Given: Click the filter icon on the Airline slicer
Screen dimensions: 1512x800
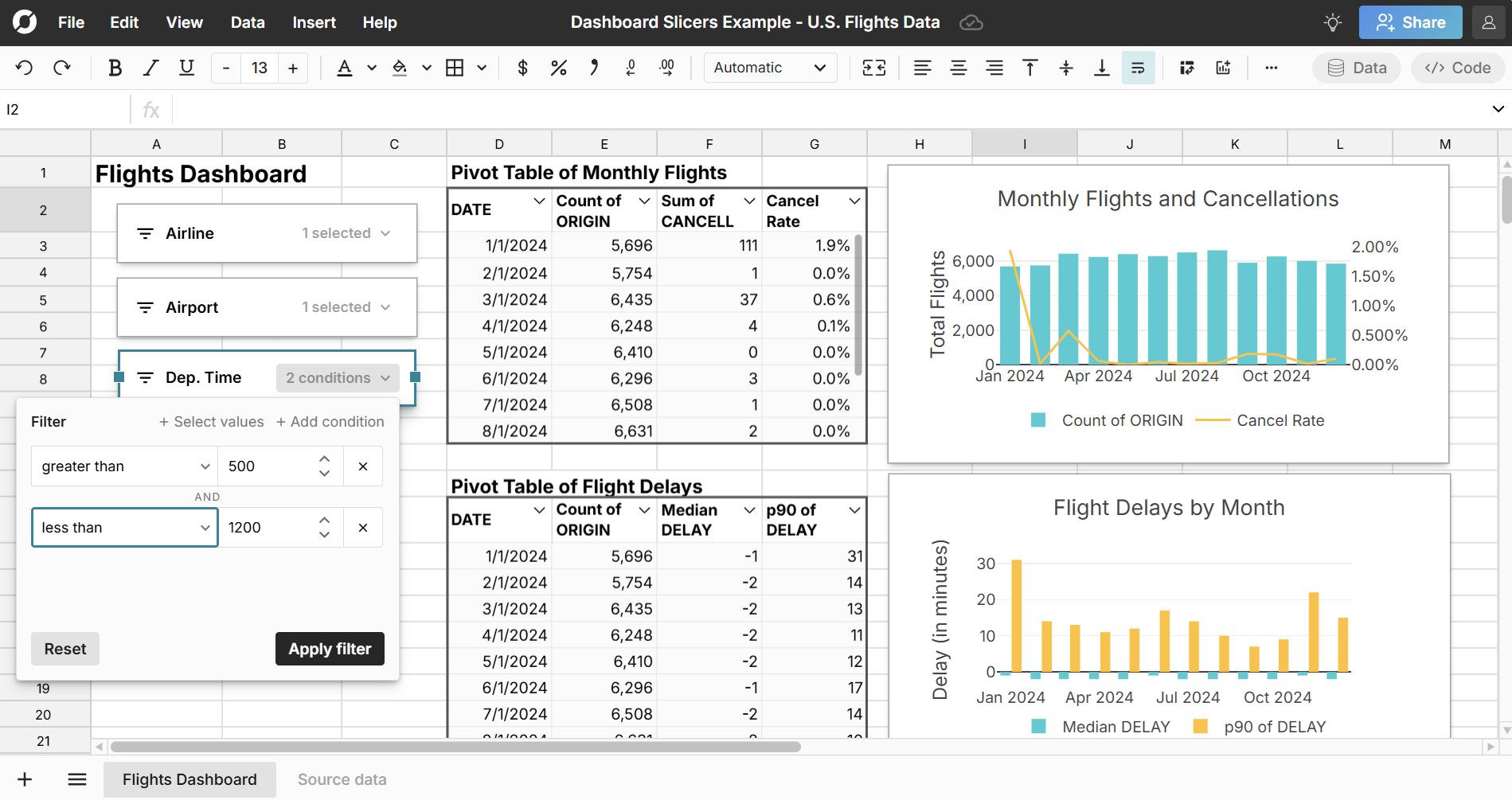Looking at the screenshot, I should tap(146, 233).
